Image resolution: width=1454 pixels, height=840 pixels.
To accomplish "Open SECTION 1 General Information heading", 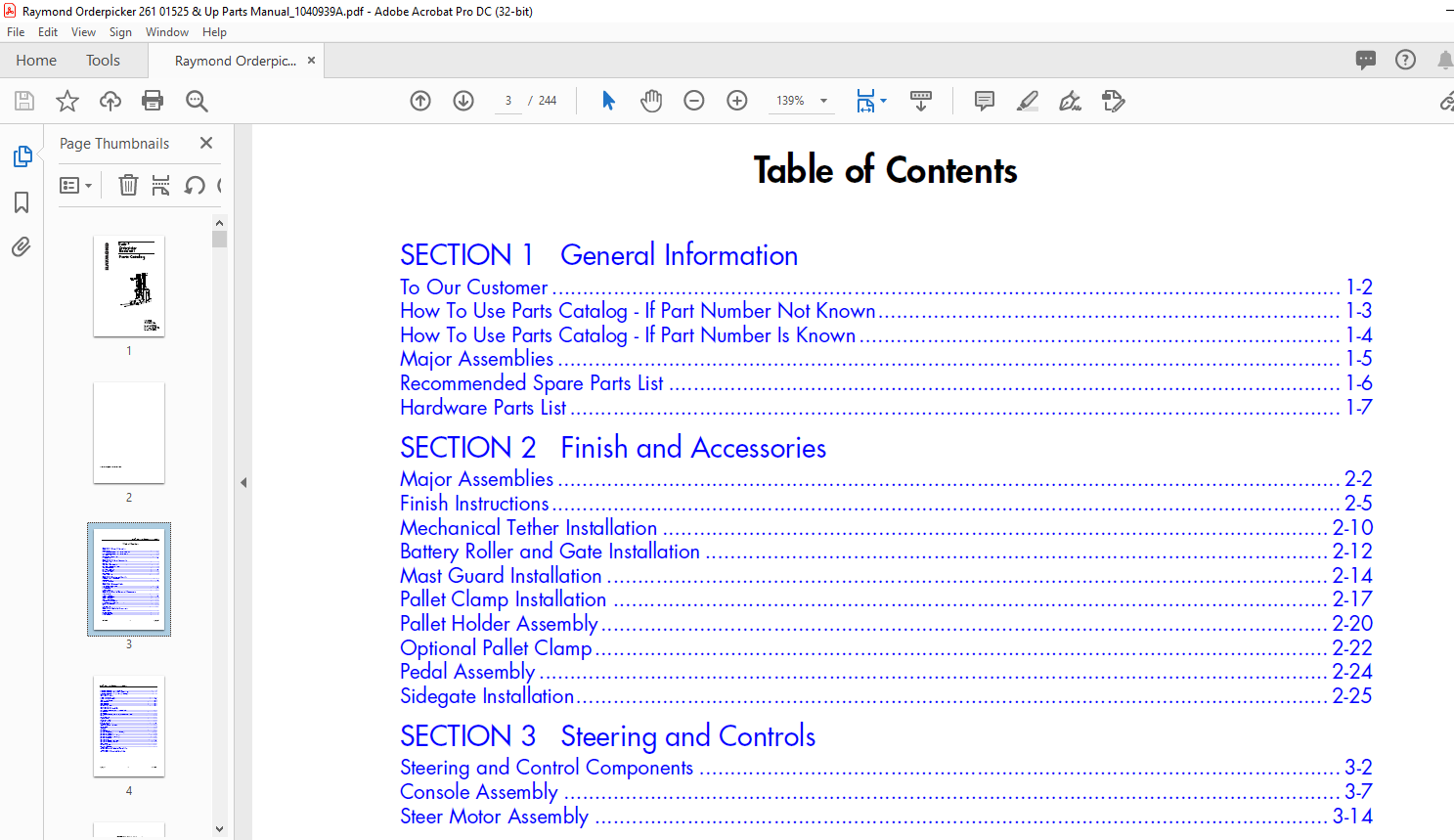I will coord(598,255).
